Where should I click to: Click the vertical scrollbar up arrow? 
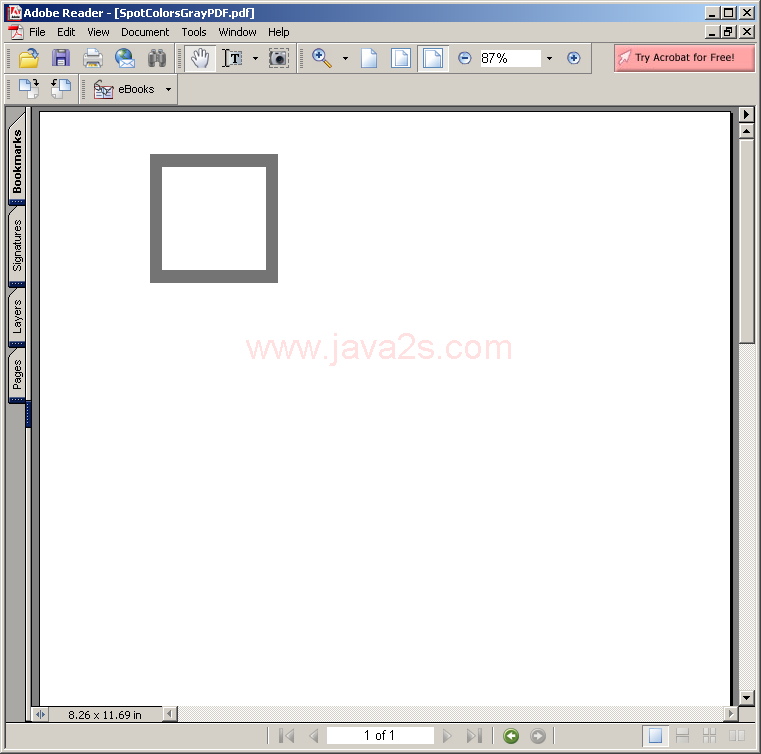(x=746, y=131)
